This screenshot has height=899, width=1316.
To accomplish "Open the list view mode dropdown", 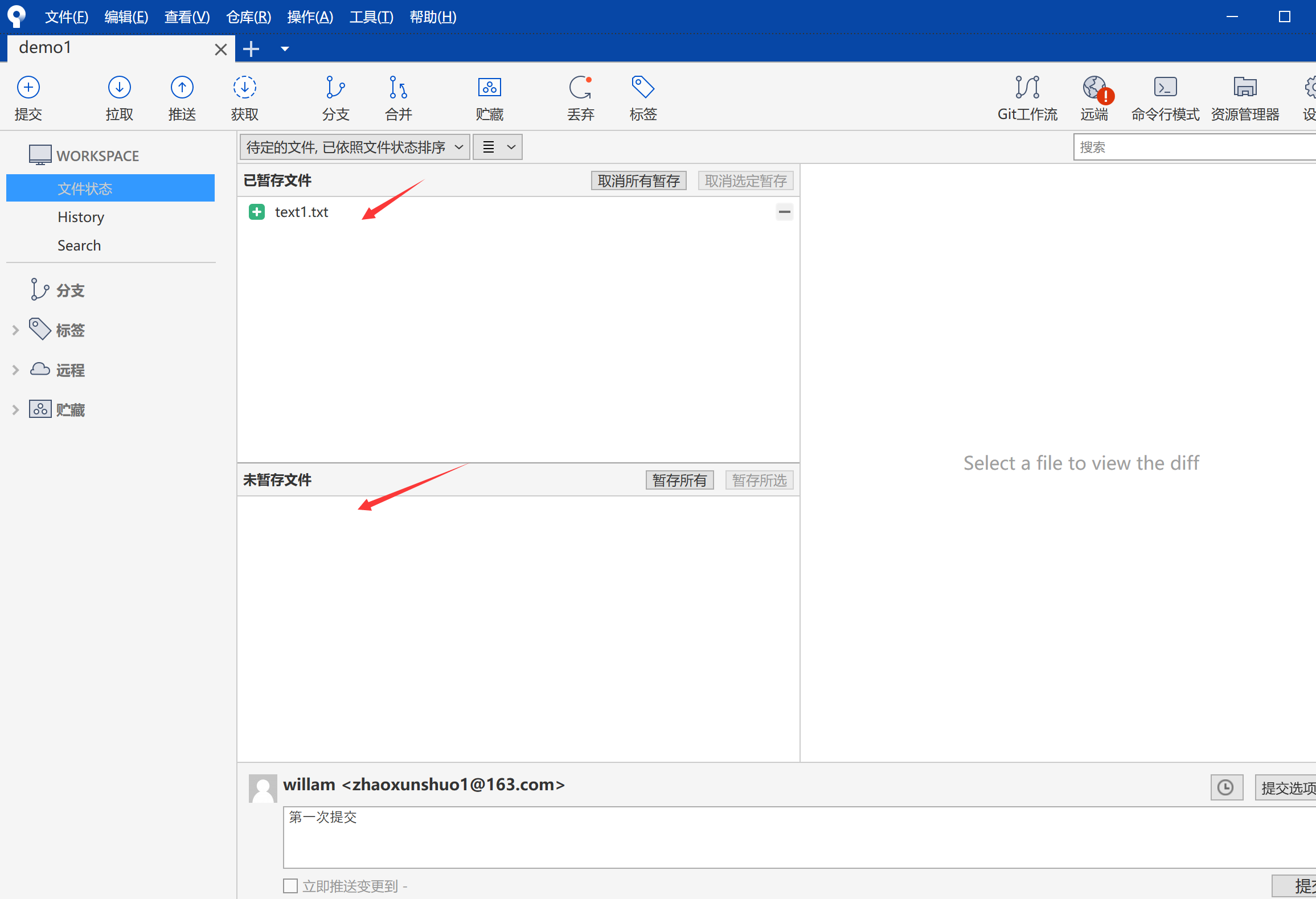I will pos(498,147).
